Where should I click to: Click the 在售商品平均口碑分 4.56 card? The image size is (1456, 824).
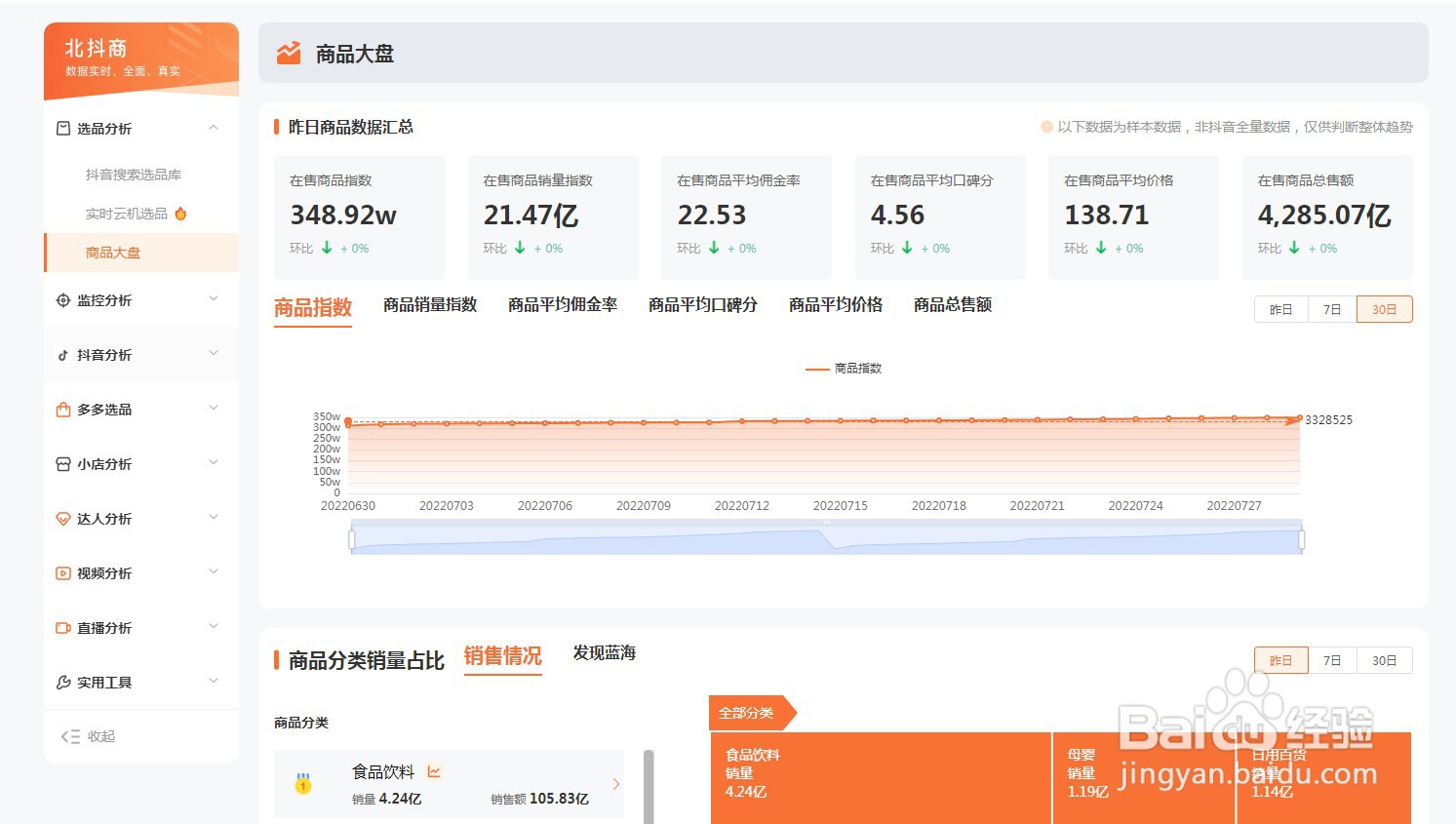pyautogui.click(x=940, y=216)
